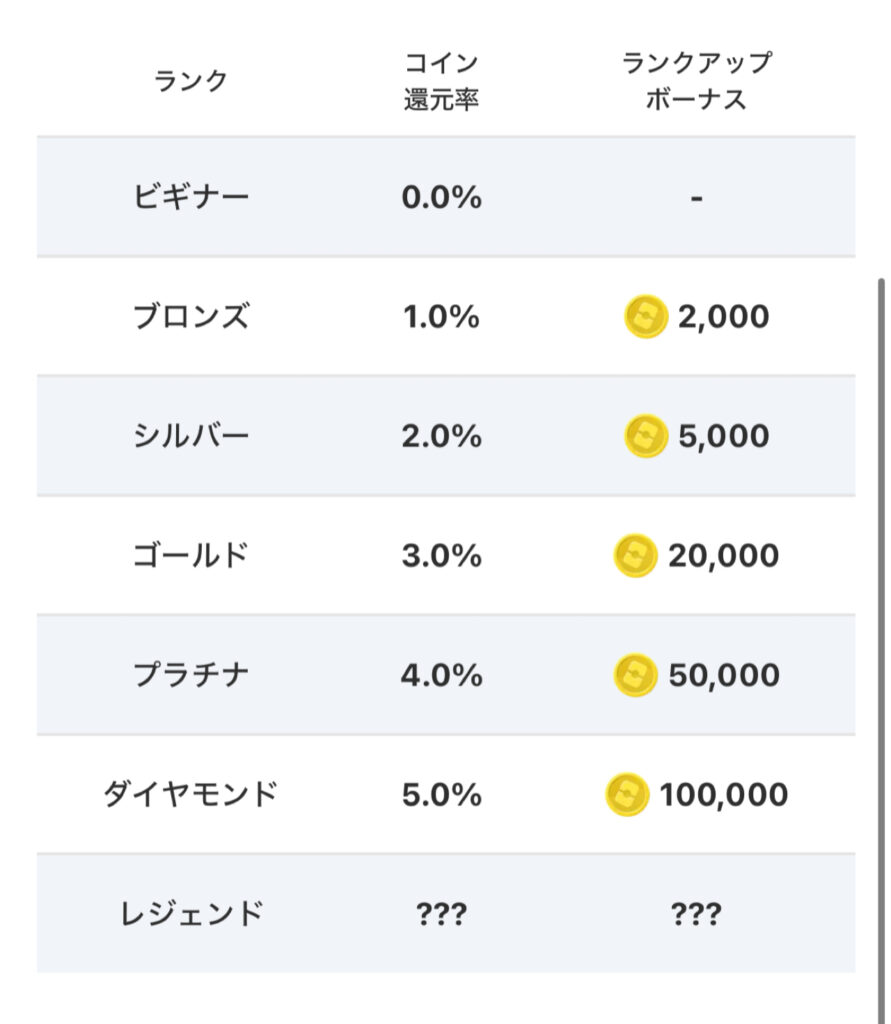Select the ブロンズ rank label
The width and height of the screenshot is (891, 1024).
[x=191, y=317]
